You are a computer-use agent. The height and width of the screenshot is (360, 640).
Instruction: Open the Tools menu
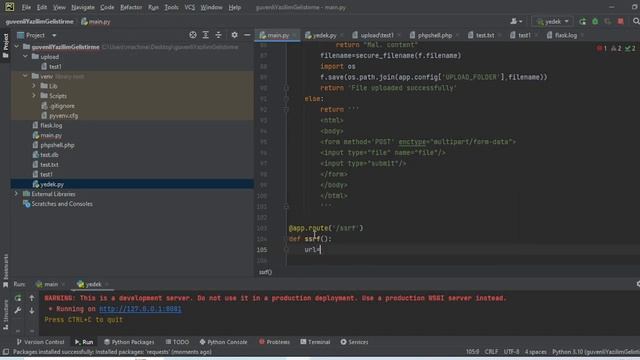coord(171,7)
